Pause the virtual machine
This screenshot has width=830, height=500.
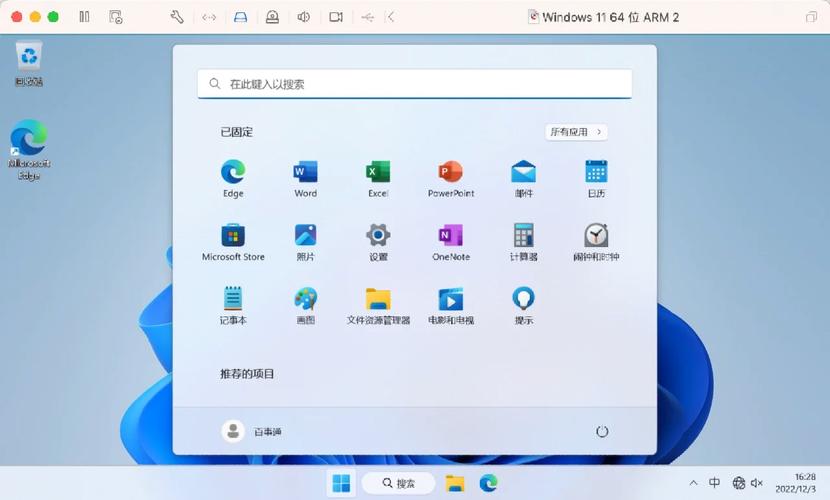[84, 17]
